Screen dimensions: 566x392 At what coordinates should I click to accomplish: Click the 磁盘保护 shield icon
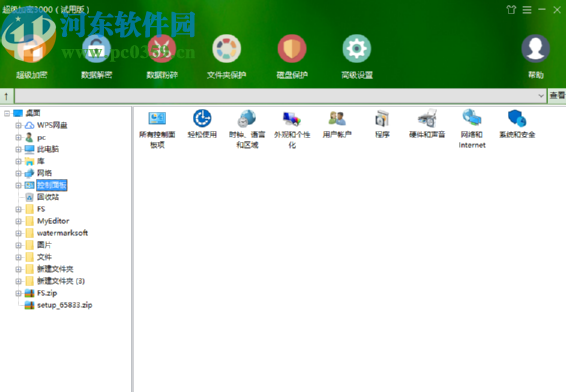(x=292, y=49)
